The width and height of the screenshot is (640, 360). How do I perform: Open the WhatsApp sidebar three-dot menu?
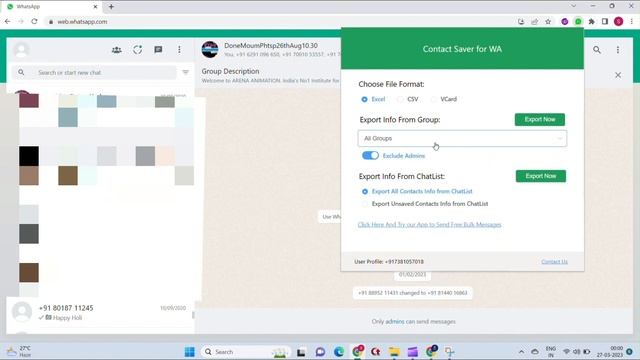point(179,50)
